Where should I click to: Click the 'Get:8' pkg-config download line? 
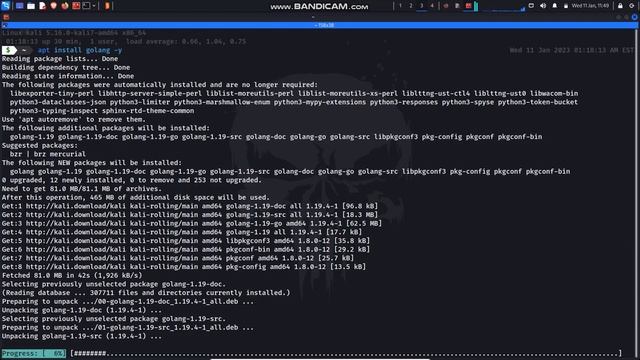184,267
